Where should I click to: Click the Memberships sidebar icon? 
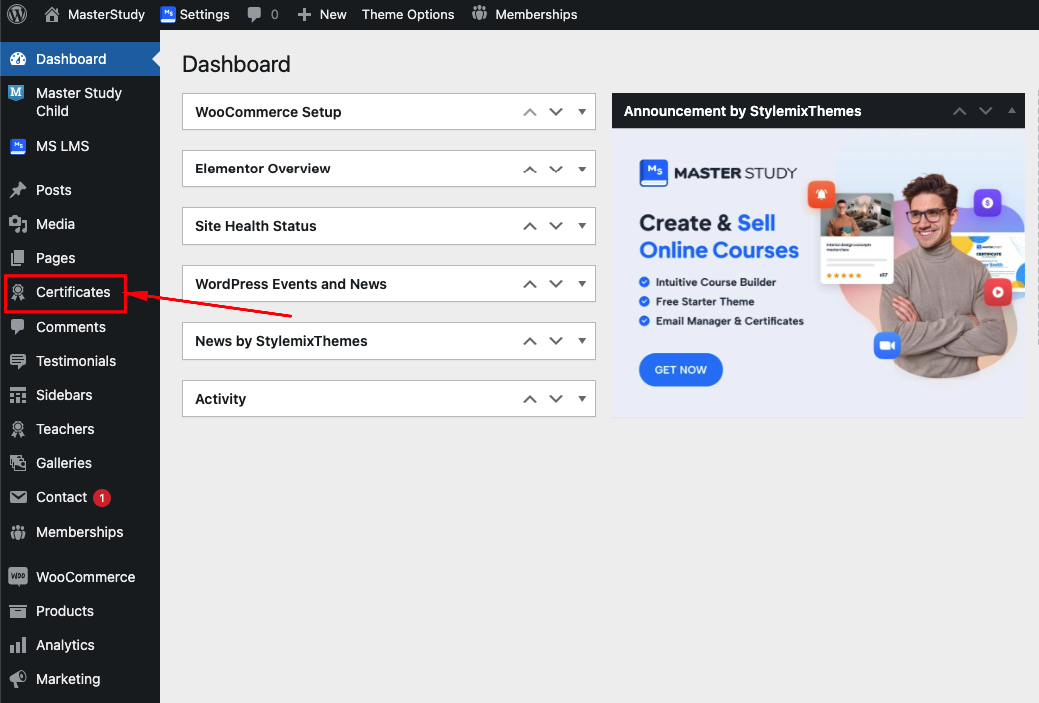point(18,532)
